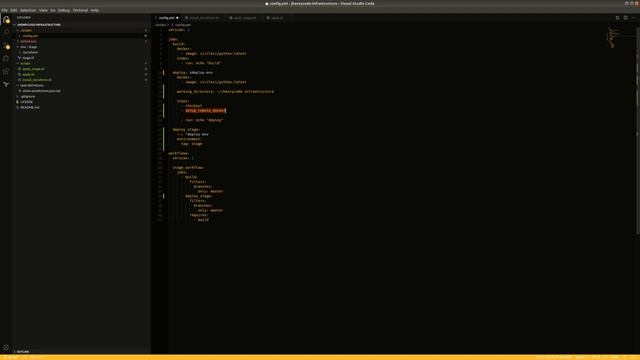Click the Open Changes icon in editor toolbar
Screen dimensions: 640x360
[617, 18]
